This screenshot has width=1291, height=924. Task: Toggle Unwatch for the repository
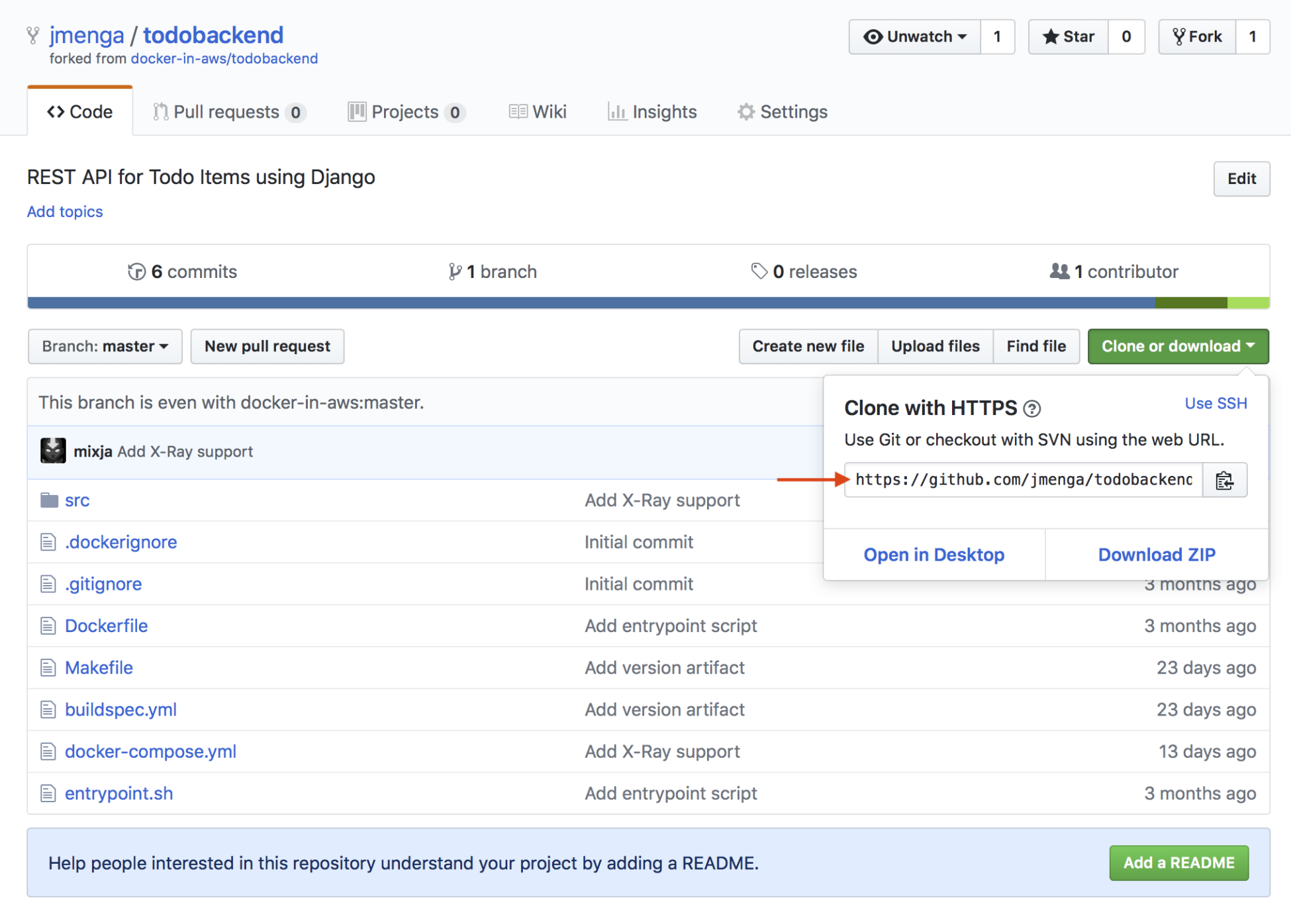click(914, 36)
